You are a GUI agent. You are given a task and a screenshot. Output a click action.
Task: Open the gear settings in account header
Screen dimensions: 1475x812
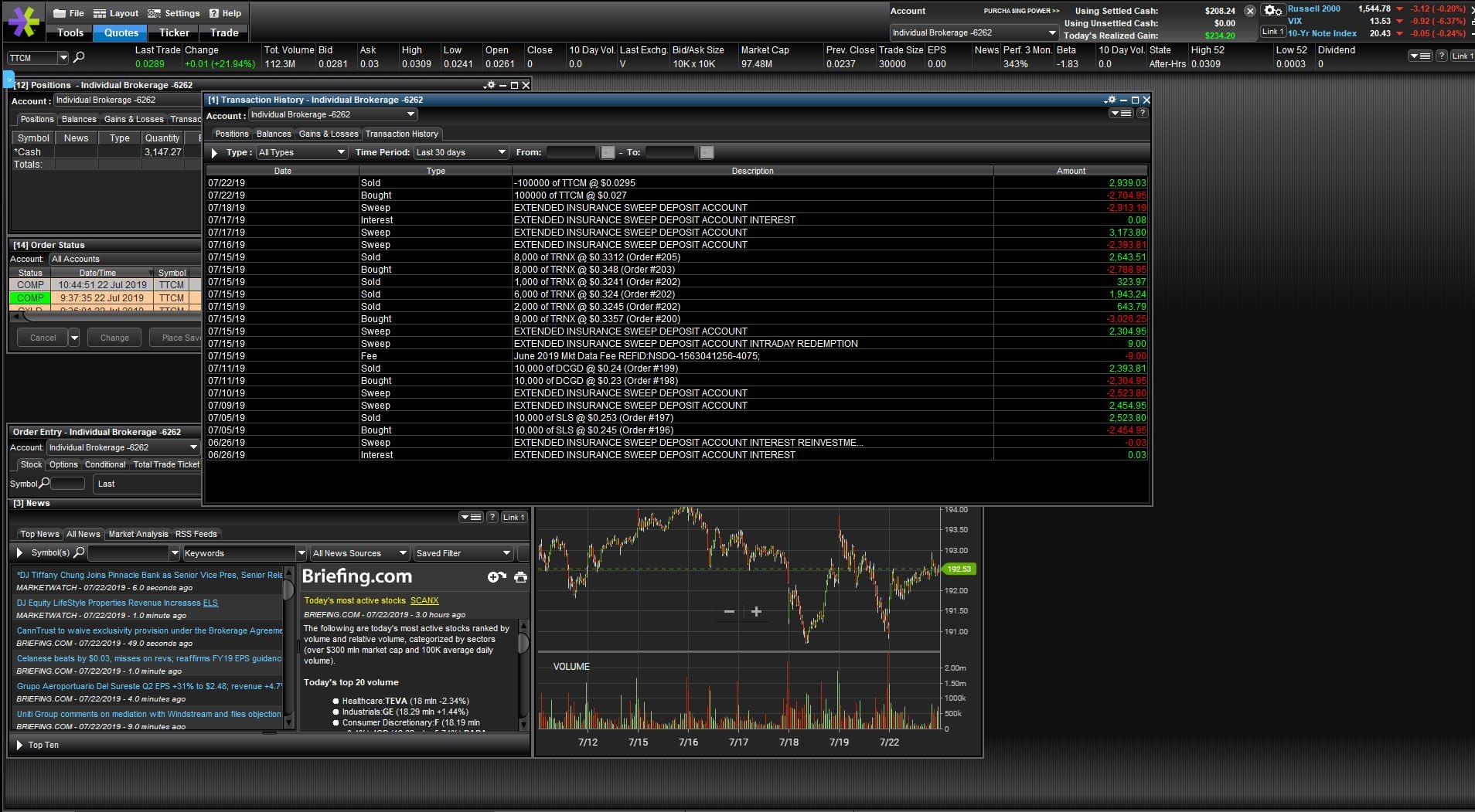pyautogui.click(x=1272, y=11)
